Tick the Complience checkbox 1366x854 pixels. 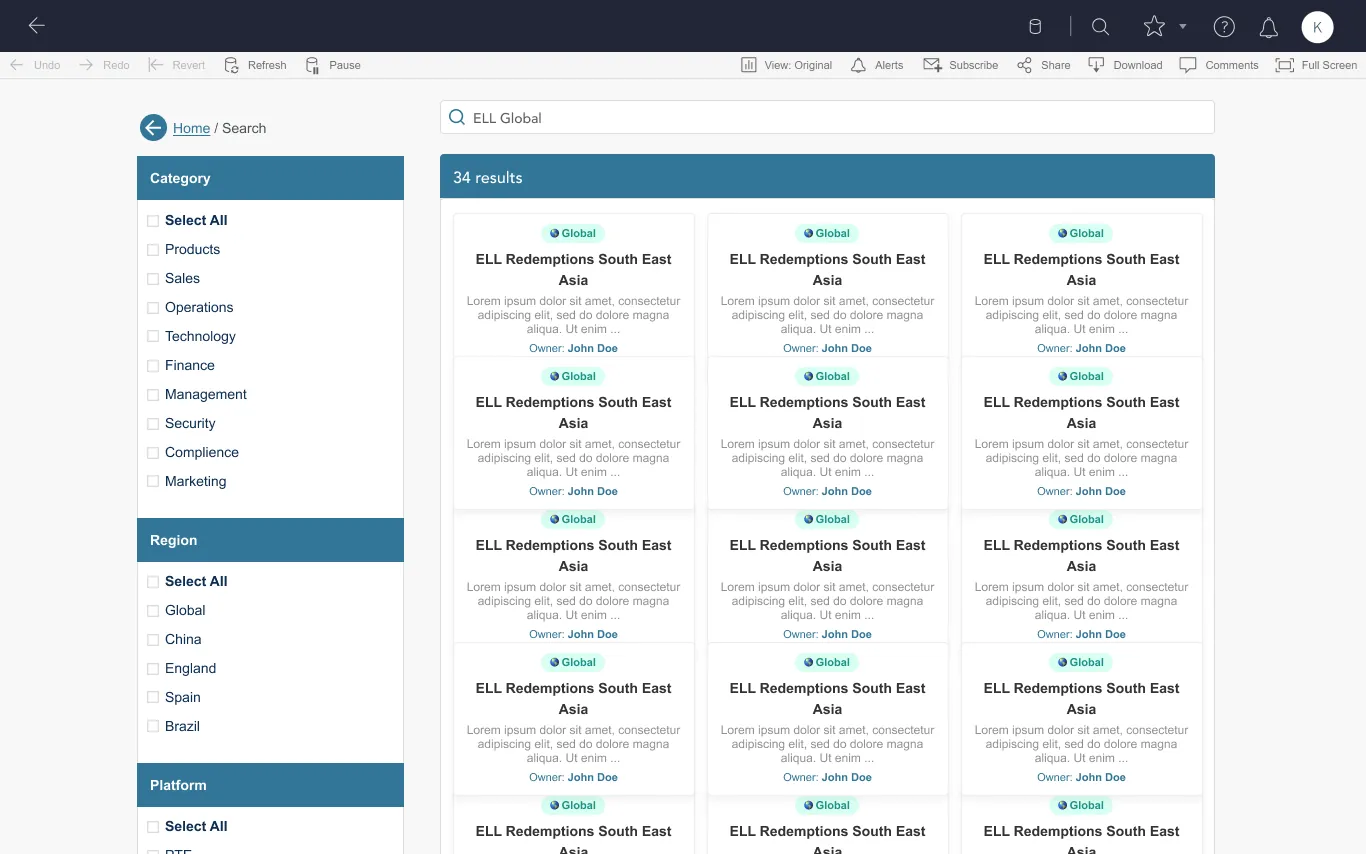153,452
